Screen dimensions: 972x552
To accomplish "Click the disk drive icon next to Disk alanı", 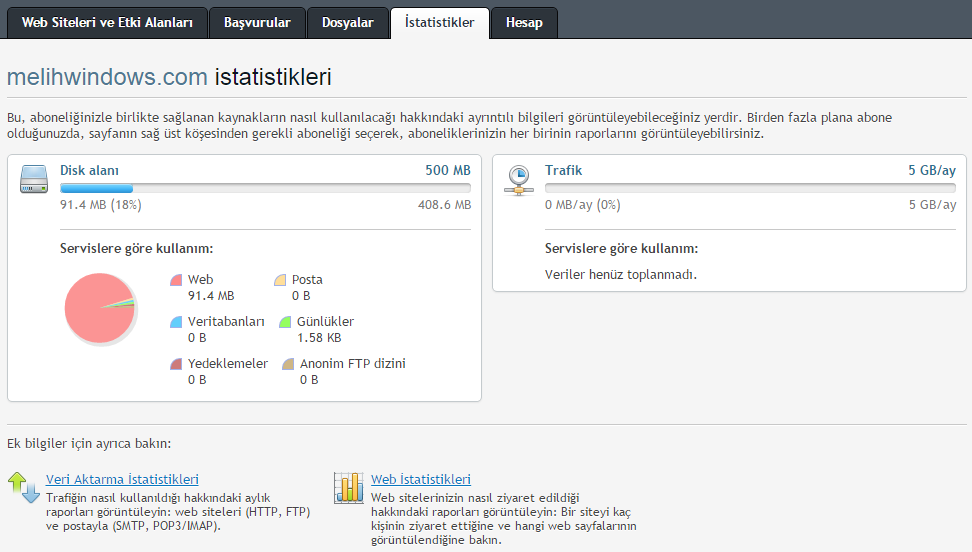I will (33, 179).
